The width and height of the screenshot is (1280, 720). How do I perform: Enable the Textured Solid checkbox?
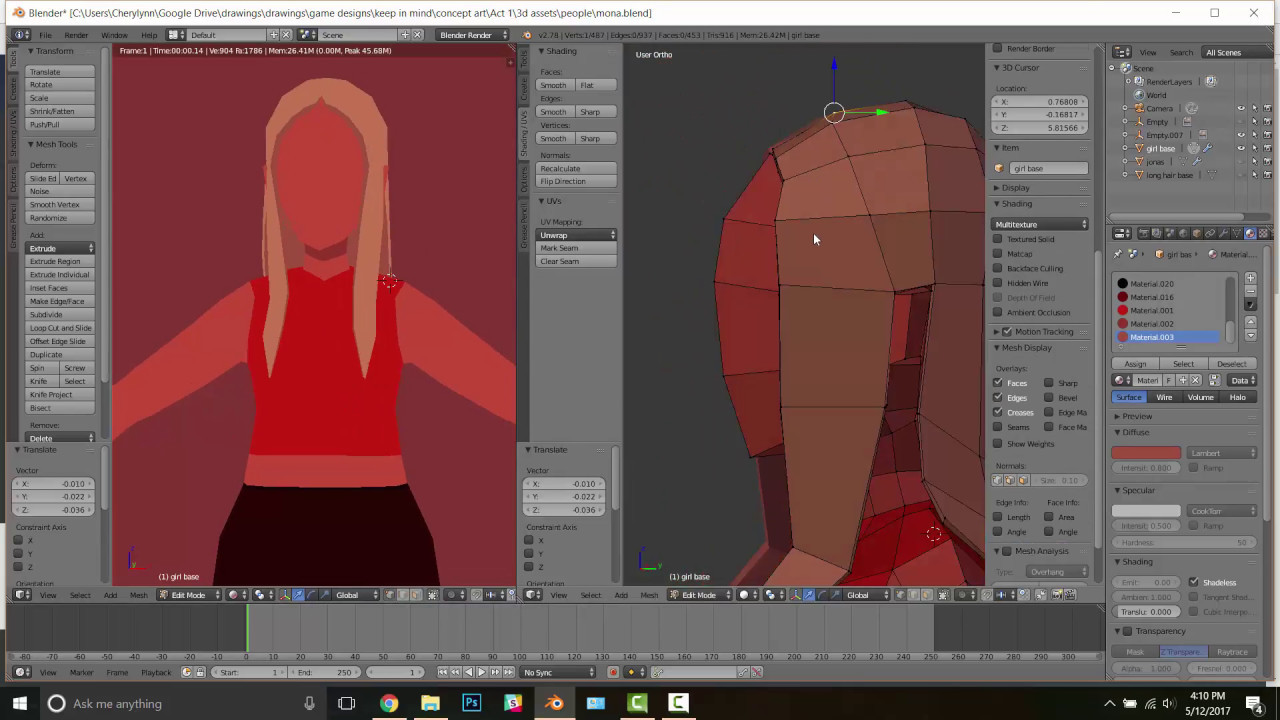click(997, 239)
